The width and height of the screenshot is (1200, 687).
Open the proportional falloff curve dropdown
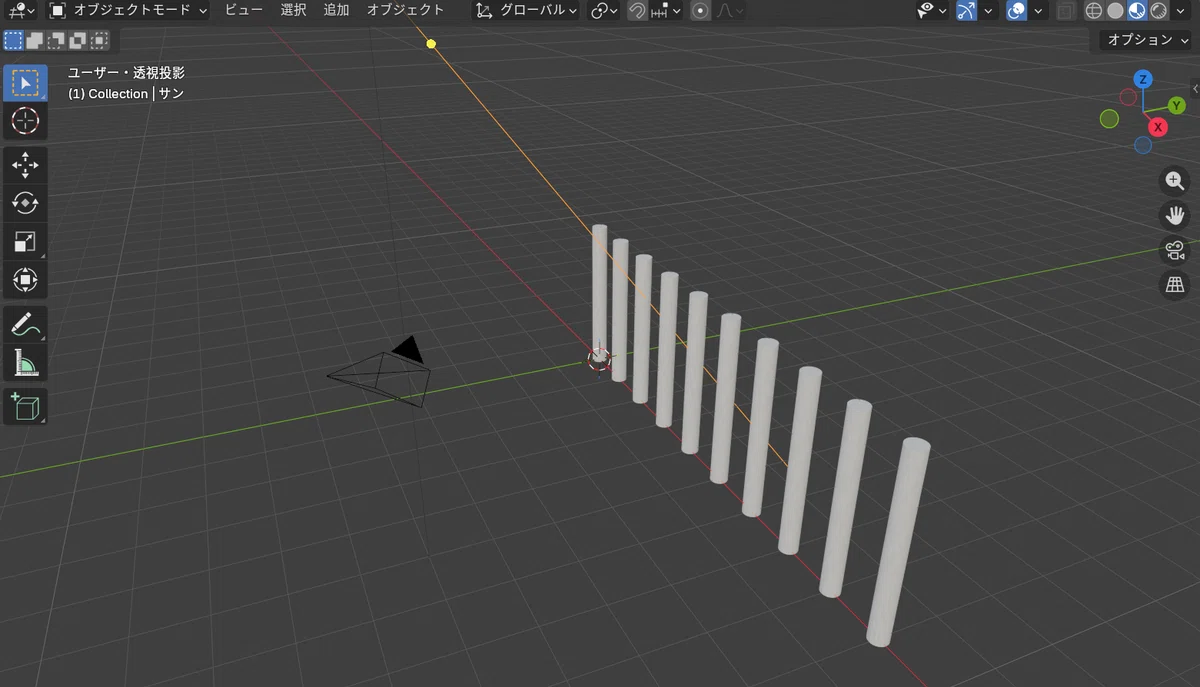729,10
